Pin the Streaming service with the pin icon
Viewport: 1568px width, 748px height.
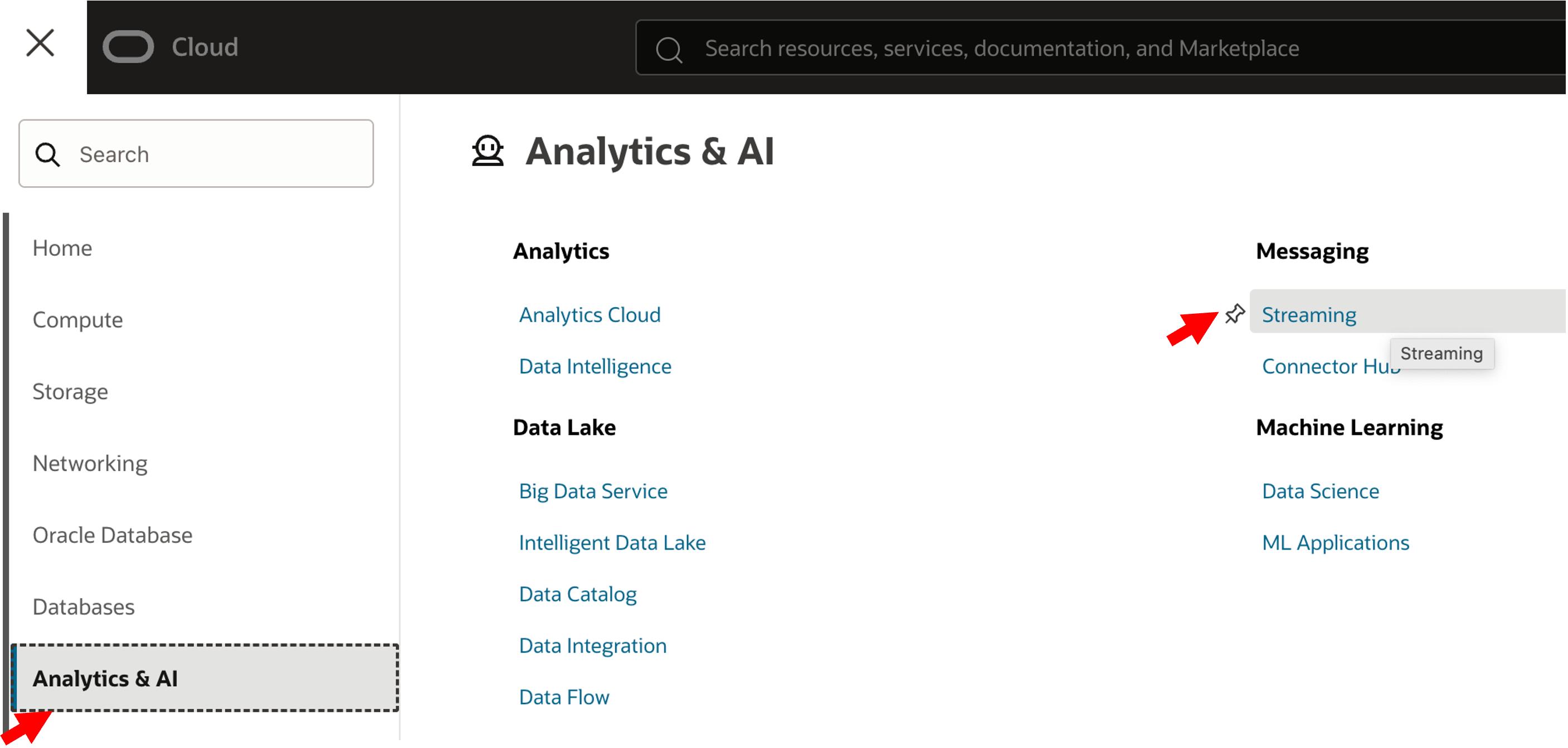point(1234,314)
